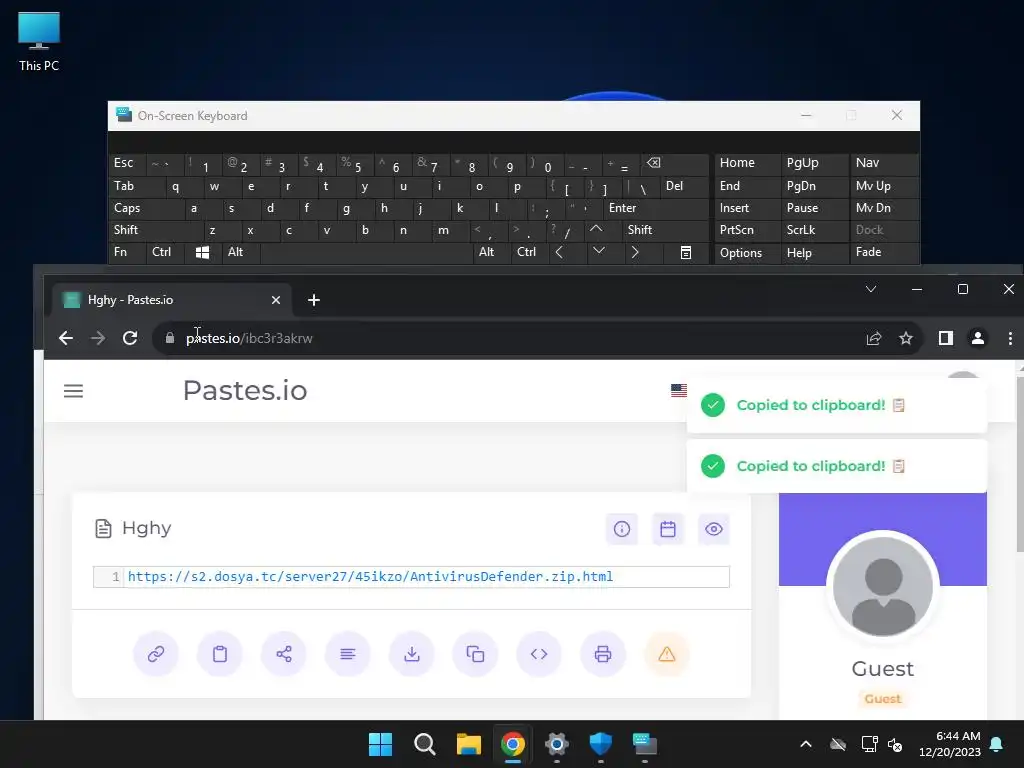This screenshot has height=768, width=1024.
Task: Download the paste with download icon
Action: [x=411, y=654]
